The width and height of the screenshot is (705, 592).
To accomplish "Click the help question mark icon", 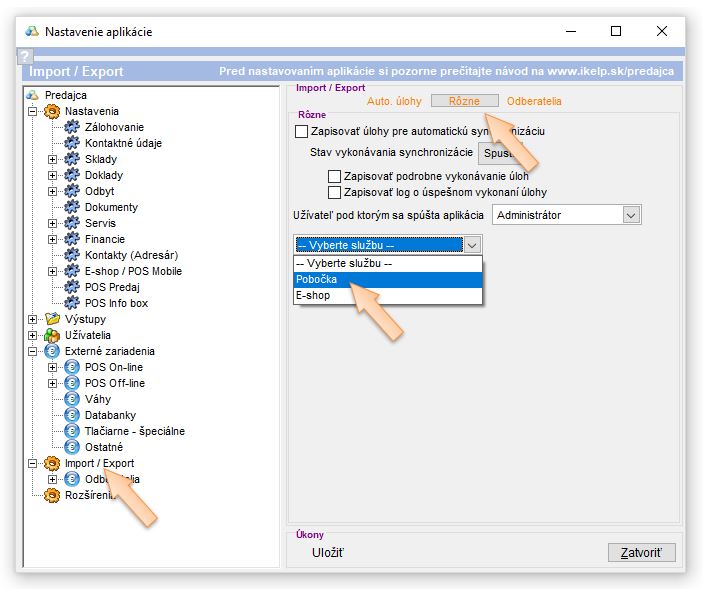I will 26,57.
